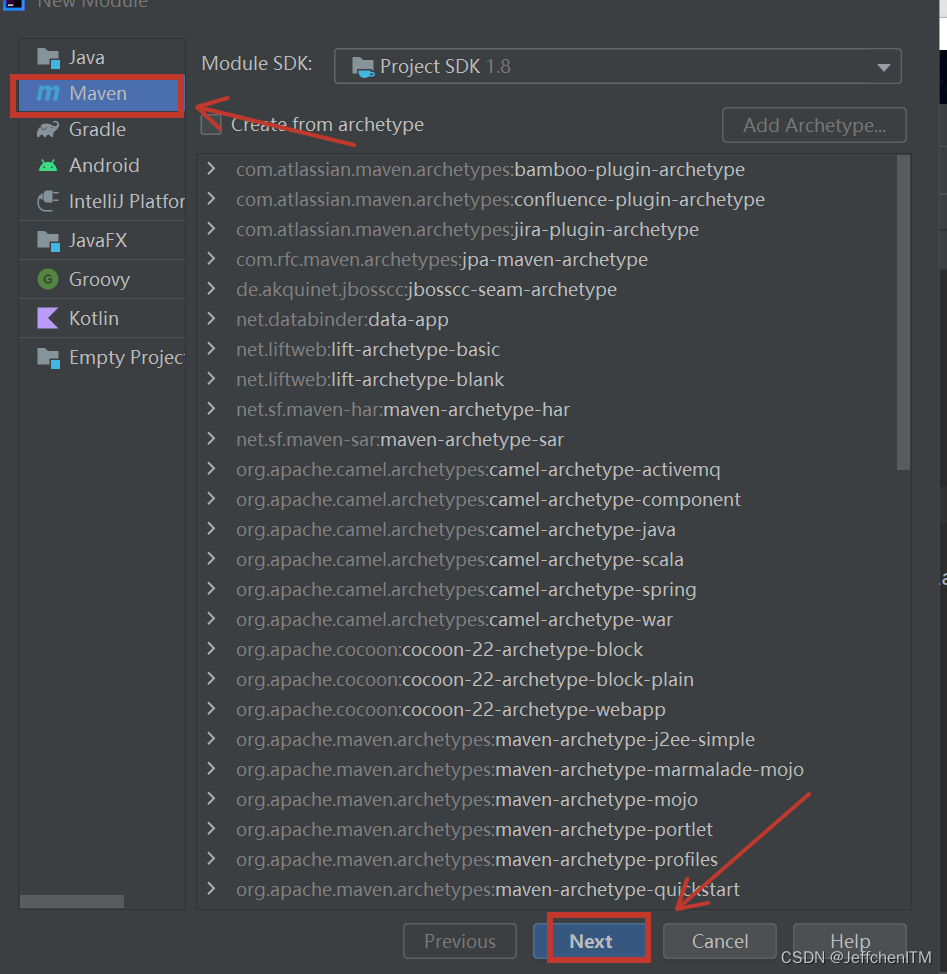Screen dimensions: 947x974
Task: Expand confluence-plugin-archetype entry
Action: pos(211,199)
